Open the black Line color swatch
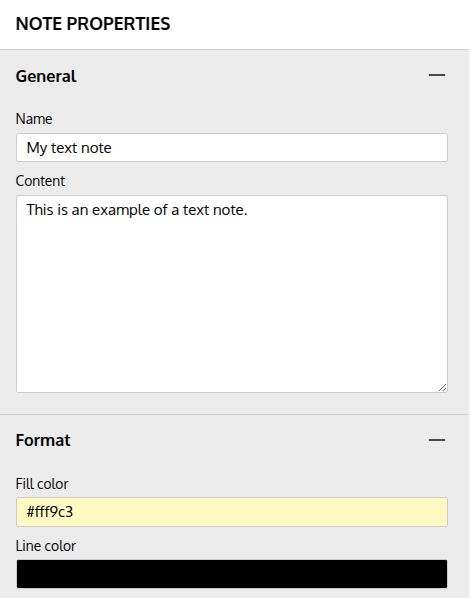This screenshot has height=598, width=470. (x=232, y=574)
